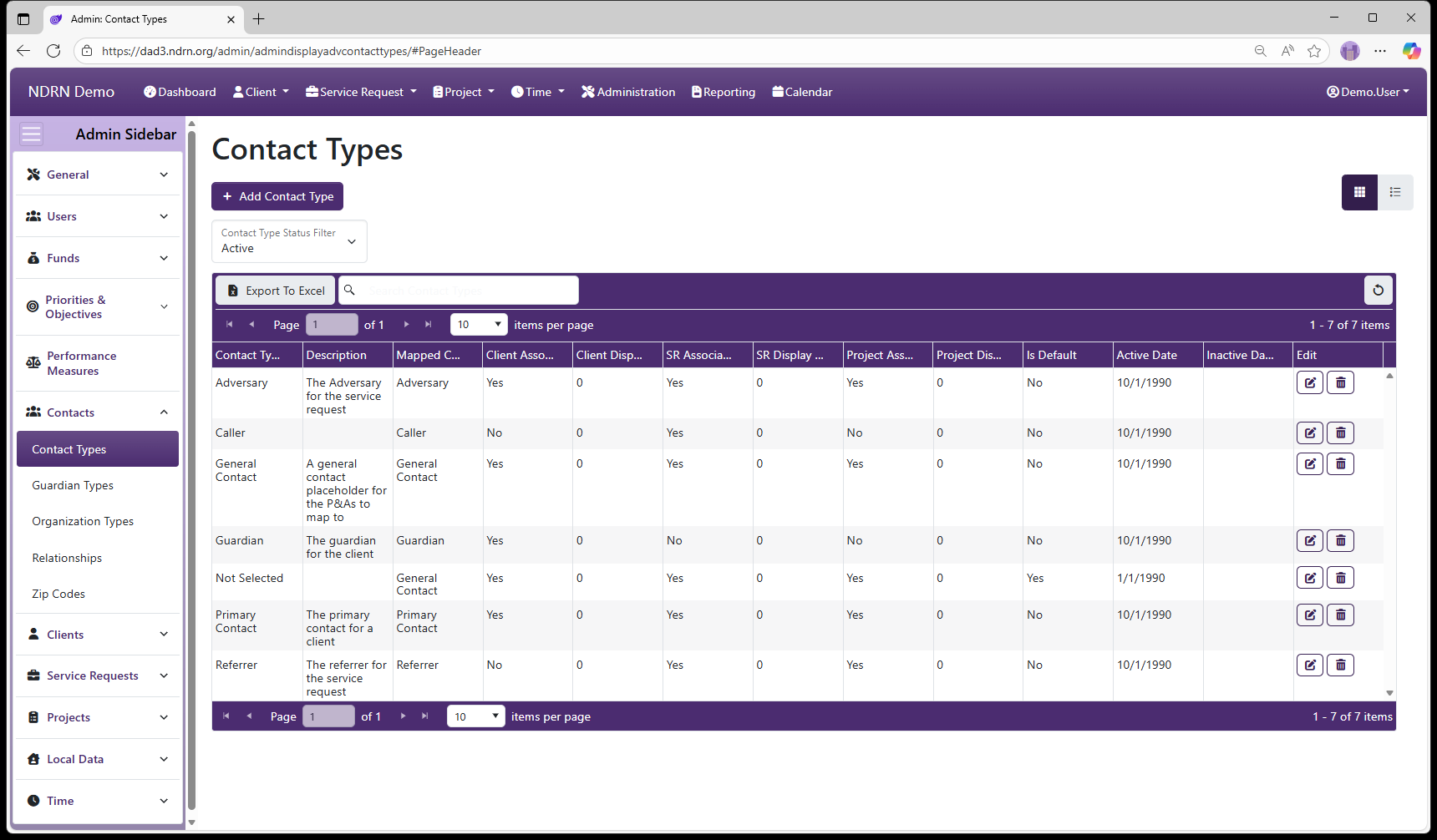
Task: Expand the Service Requests sidebar section
Action: pos(98,676)
